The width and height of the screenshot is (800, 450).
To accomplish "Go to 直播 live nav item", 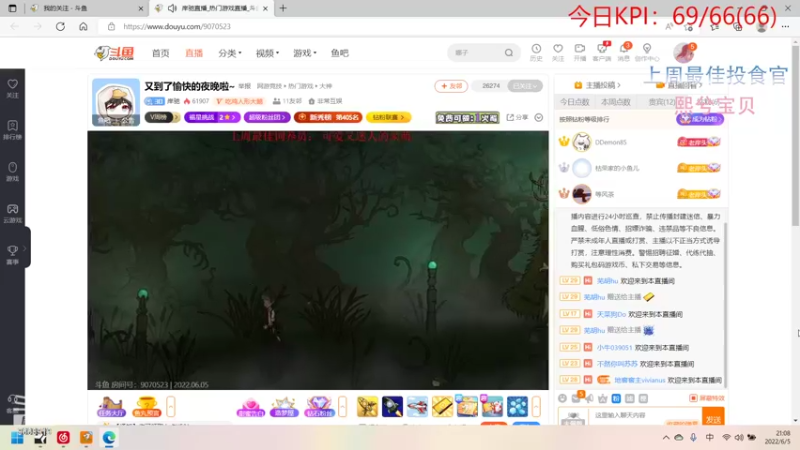I will click(x=194, y=53).
